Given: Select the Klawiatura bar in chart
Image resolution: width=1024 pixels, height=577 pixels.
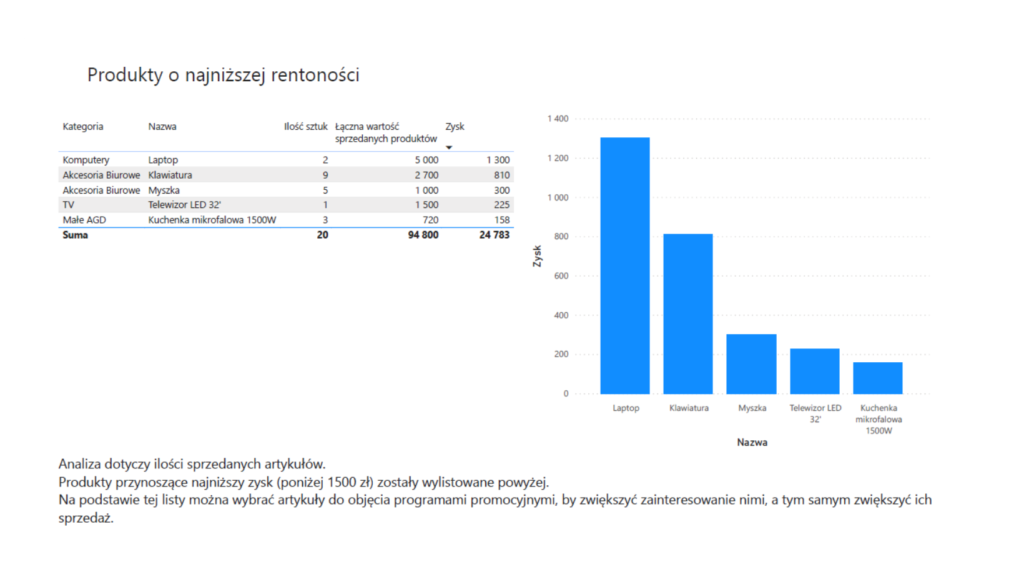Looking at the screenshot, I should 688,313.
